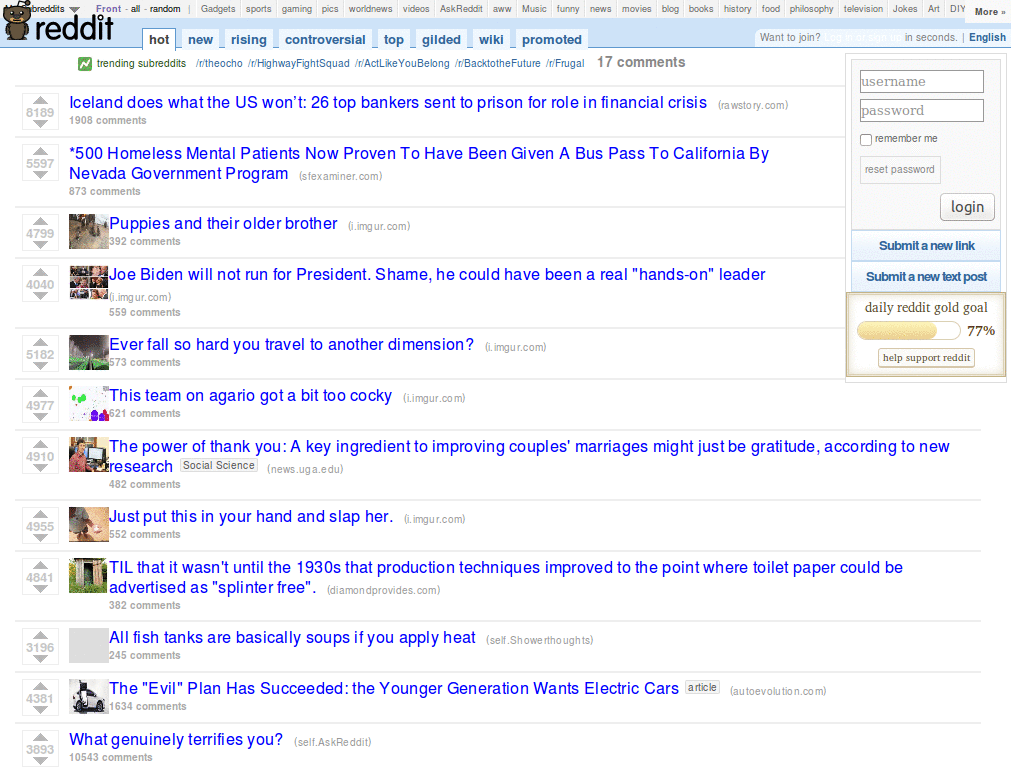Click the random subreddit link
Image resolution: width=1024 pixels, height=768 pixels.
(165, 9)
